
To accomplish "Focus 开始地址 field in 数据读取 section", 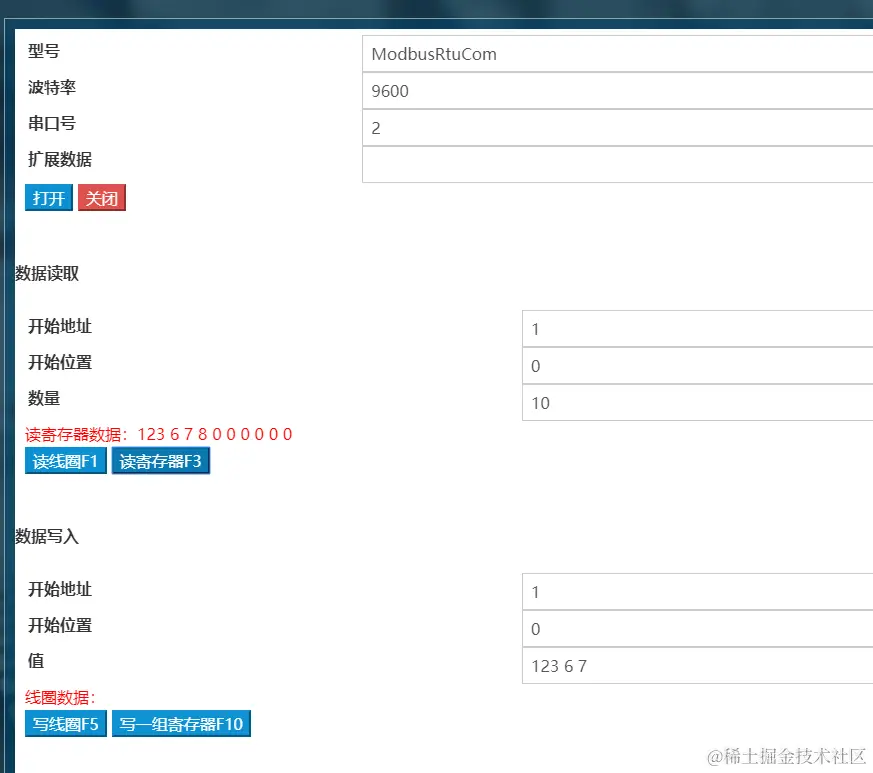I will point(698,329).
